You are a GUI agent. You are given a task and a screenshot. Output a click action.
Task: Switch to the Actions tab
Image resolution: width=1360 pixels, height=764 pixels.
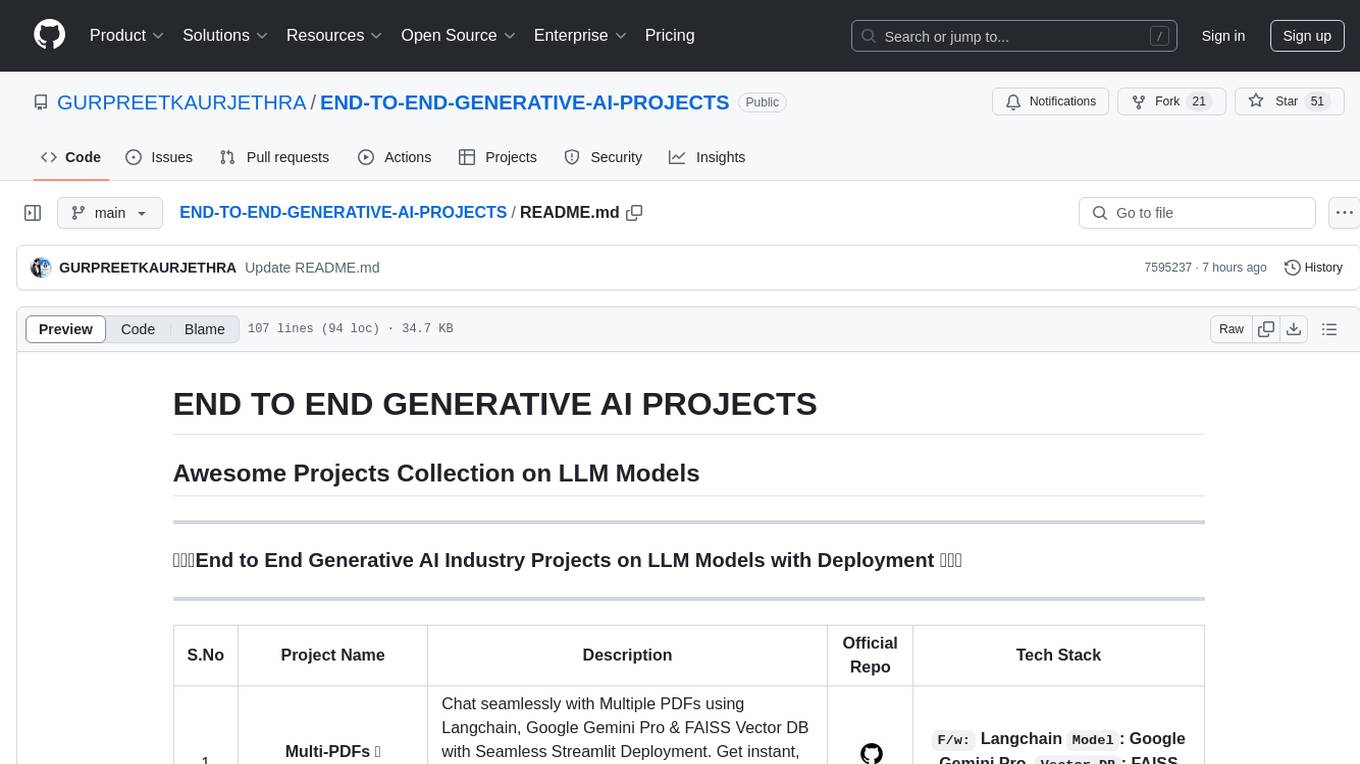(x=394, y=157)
